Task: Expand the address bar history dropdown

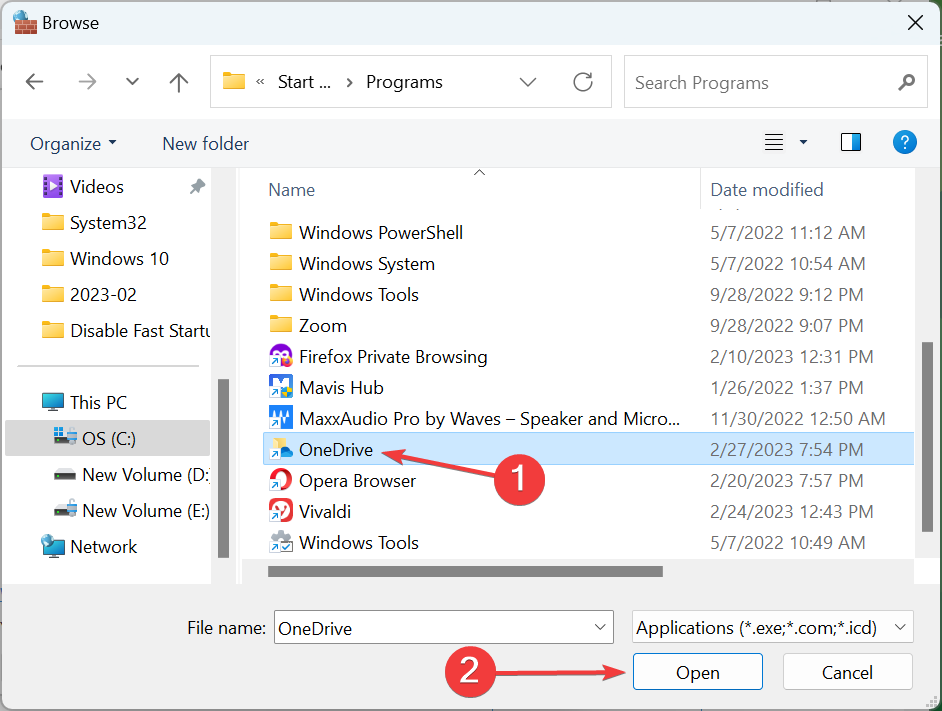Action: pos(527,82)
